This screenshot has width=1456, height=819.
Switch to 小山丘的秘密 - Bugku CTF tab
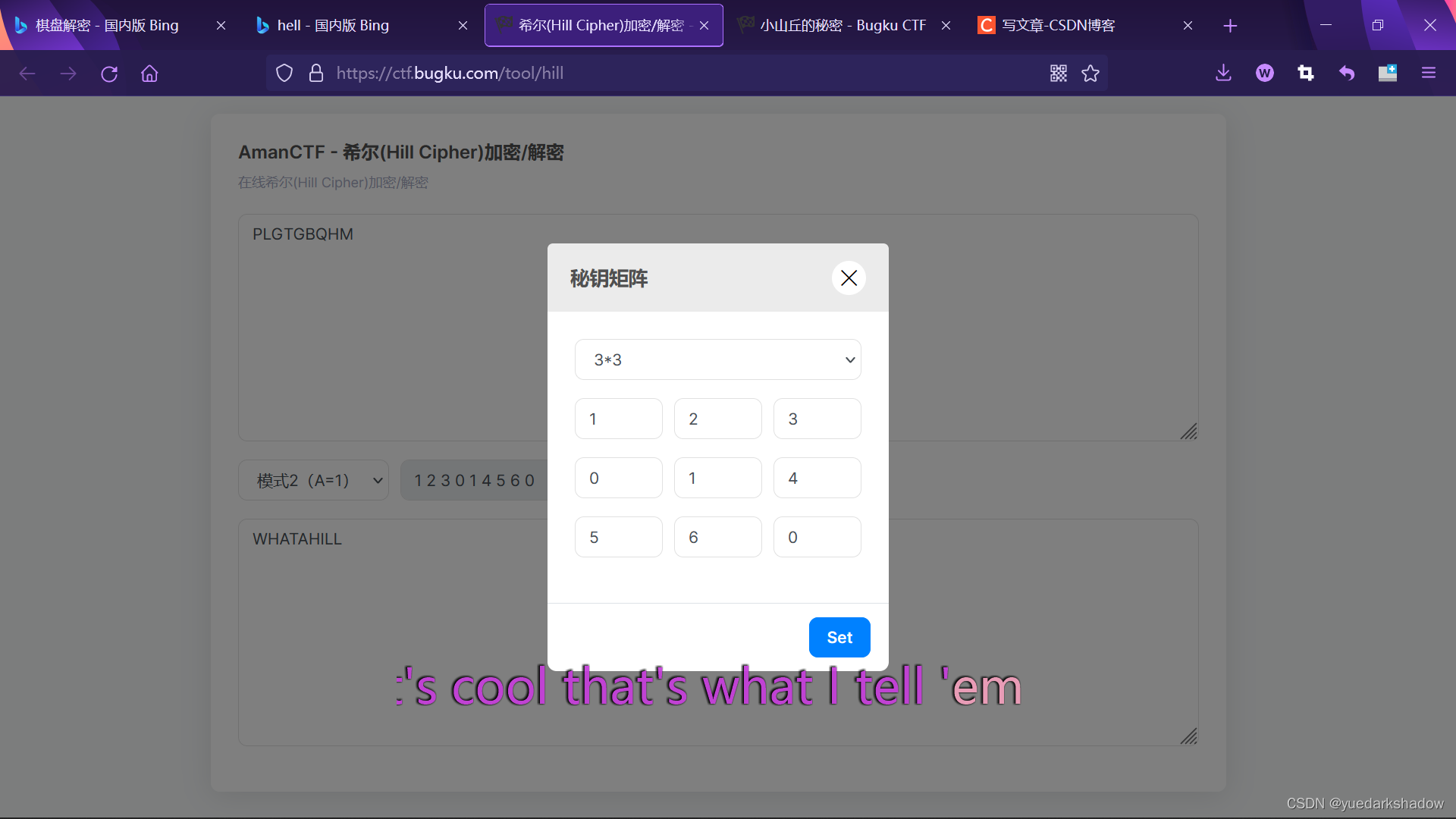click(842, 25)
